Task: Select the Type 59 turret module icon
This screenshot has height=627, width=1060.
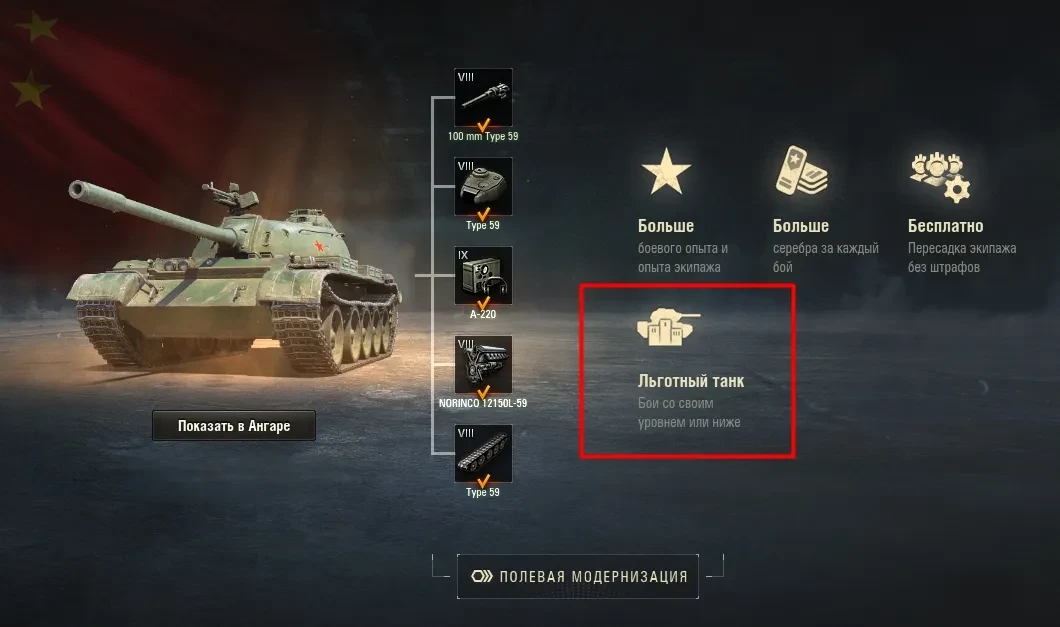Action: tap(483, 187)
